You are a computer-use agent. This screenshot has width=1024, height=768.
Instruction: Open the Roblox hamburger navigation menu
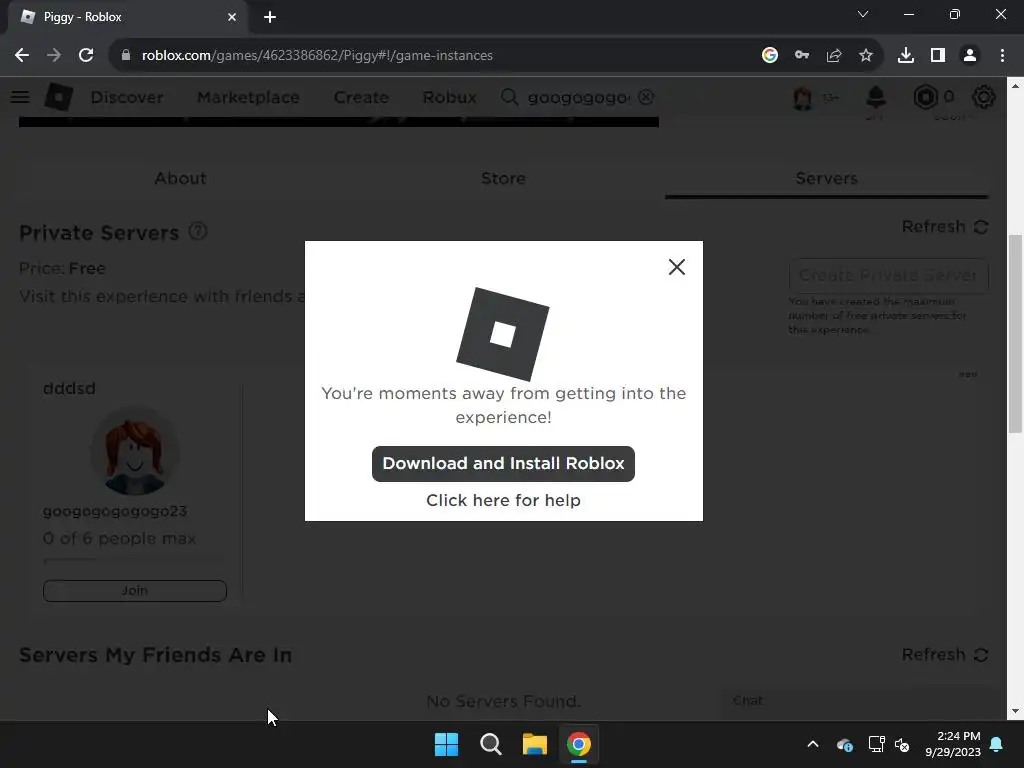20,97
